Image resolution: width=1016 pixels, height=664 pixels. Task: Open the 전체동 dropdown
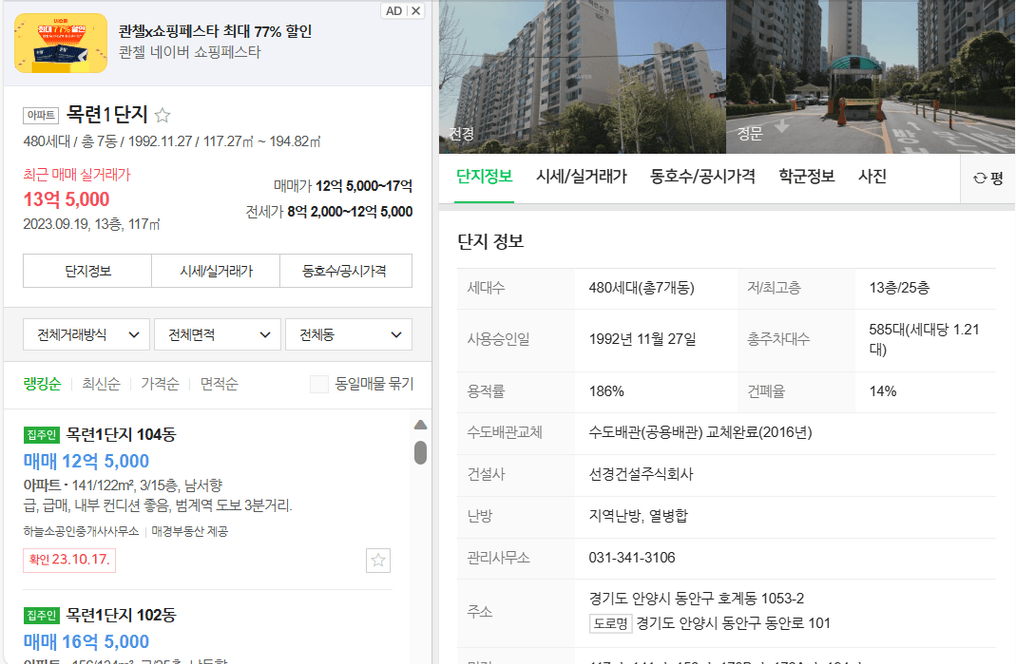coord(349,335)
